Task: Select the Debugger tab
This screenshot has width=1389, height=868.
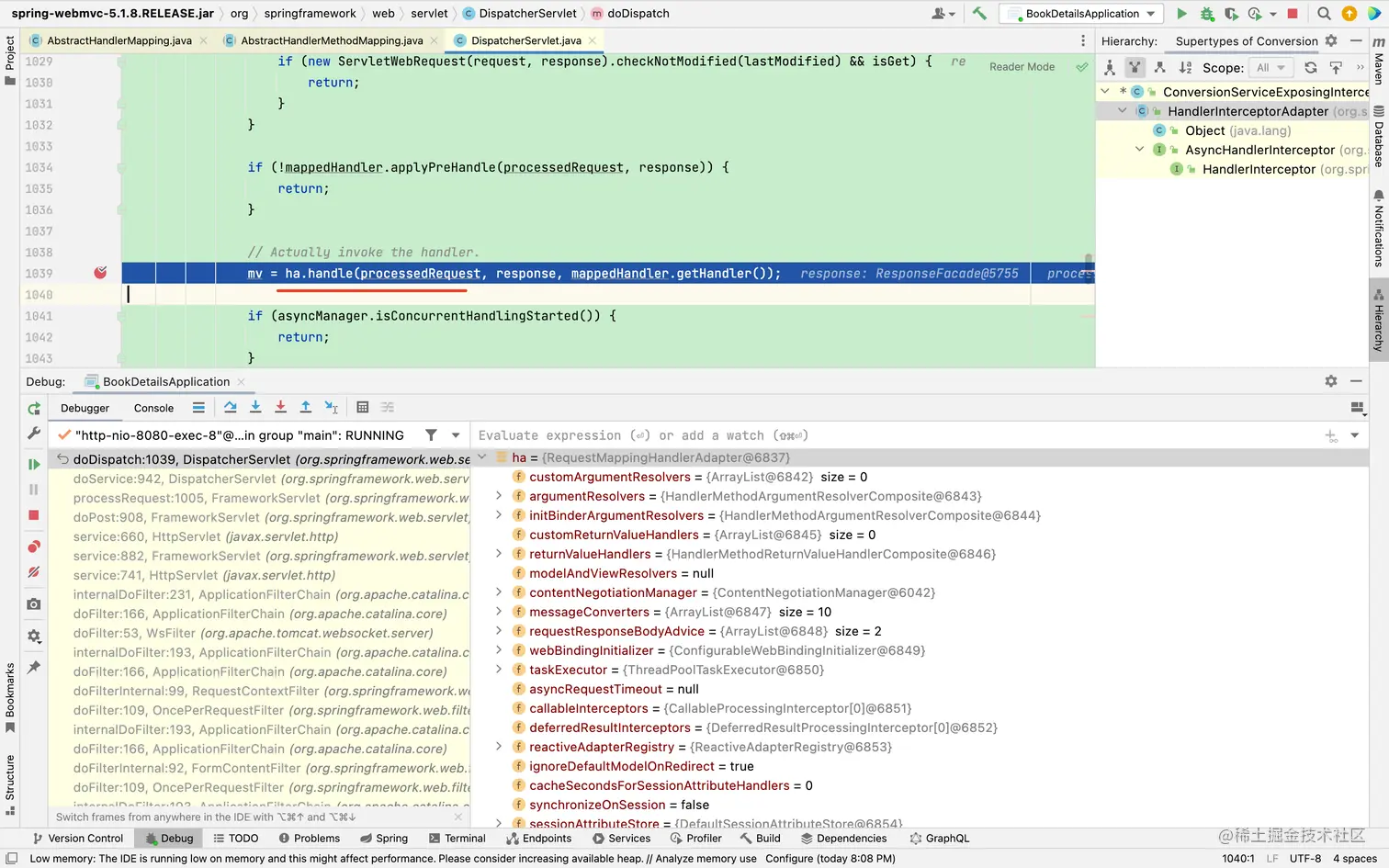Action: tap(85, 408)
